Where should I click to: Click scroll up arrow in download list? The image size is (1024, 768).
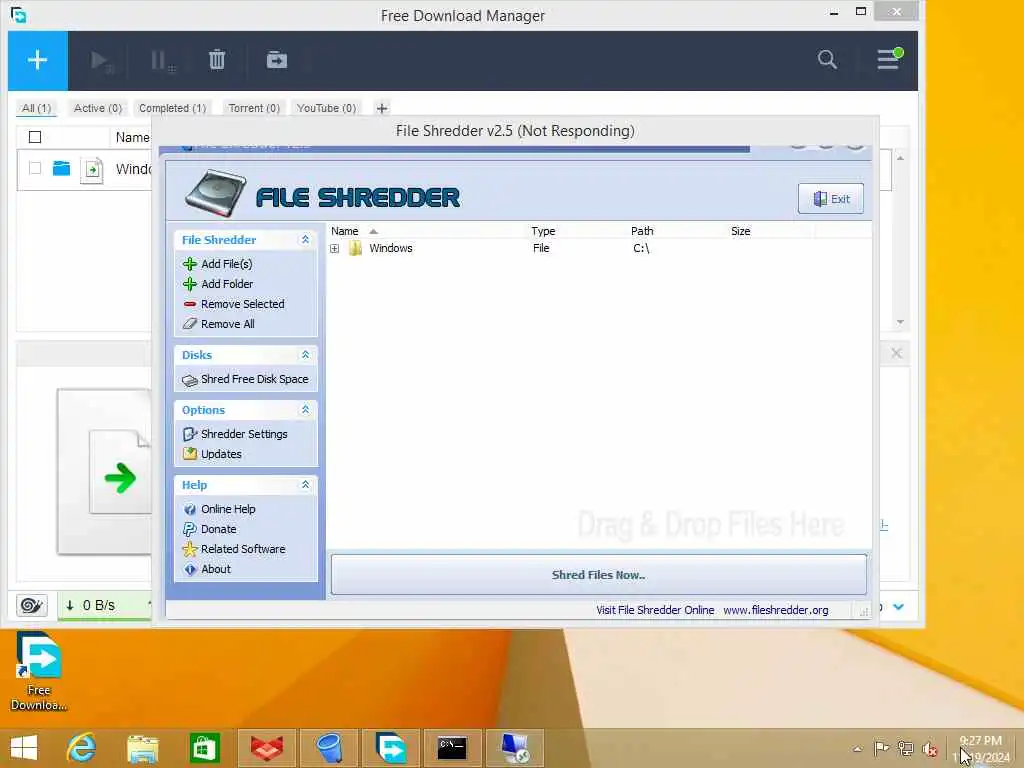[x=901, y=158]
